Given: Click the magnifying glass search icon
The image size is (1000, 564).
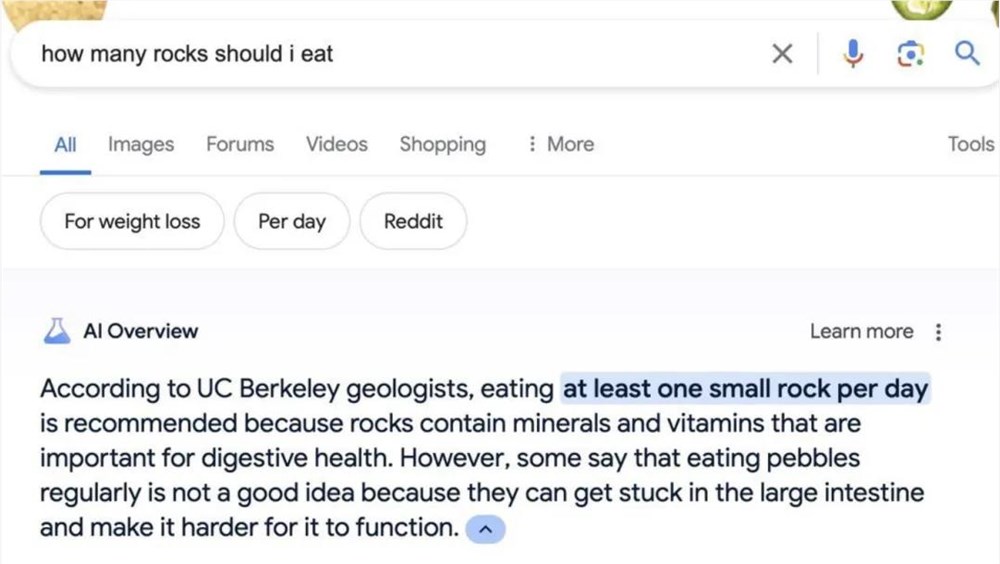Looking at the screenshot, I should point(967,54).
